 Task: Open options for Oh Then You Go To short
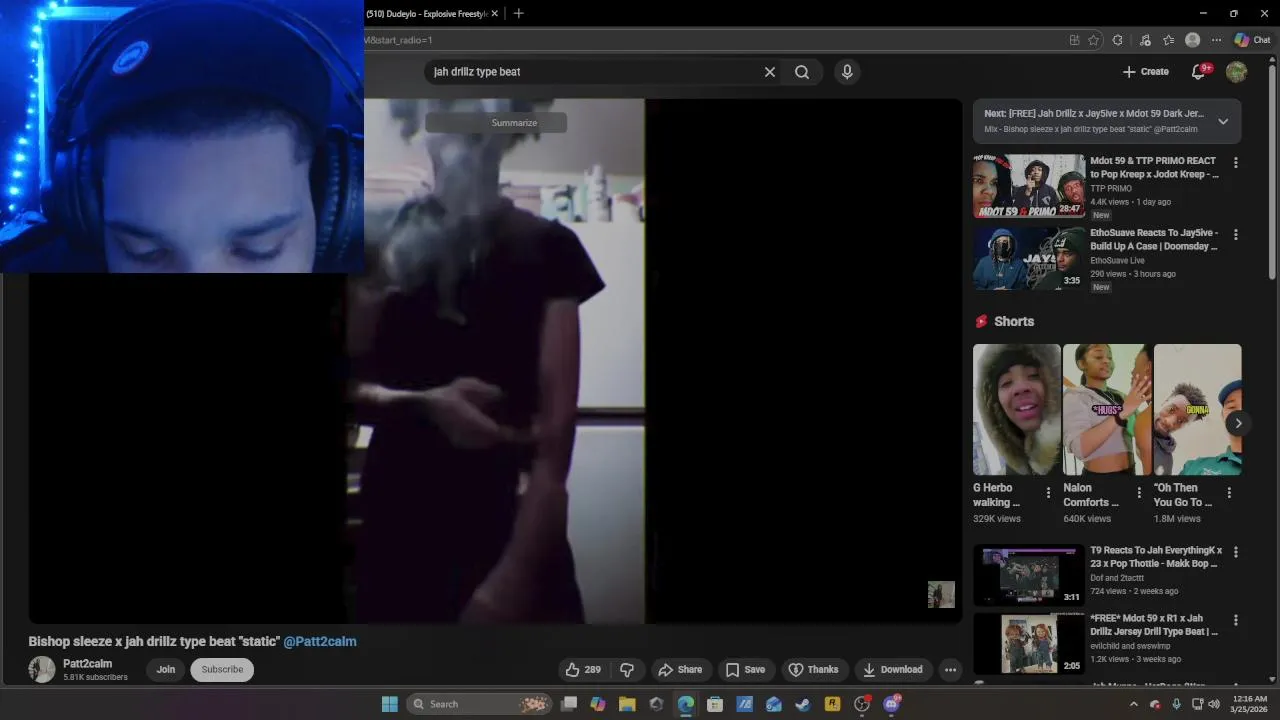pos(1229,493)
